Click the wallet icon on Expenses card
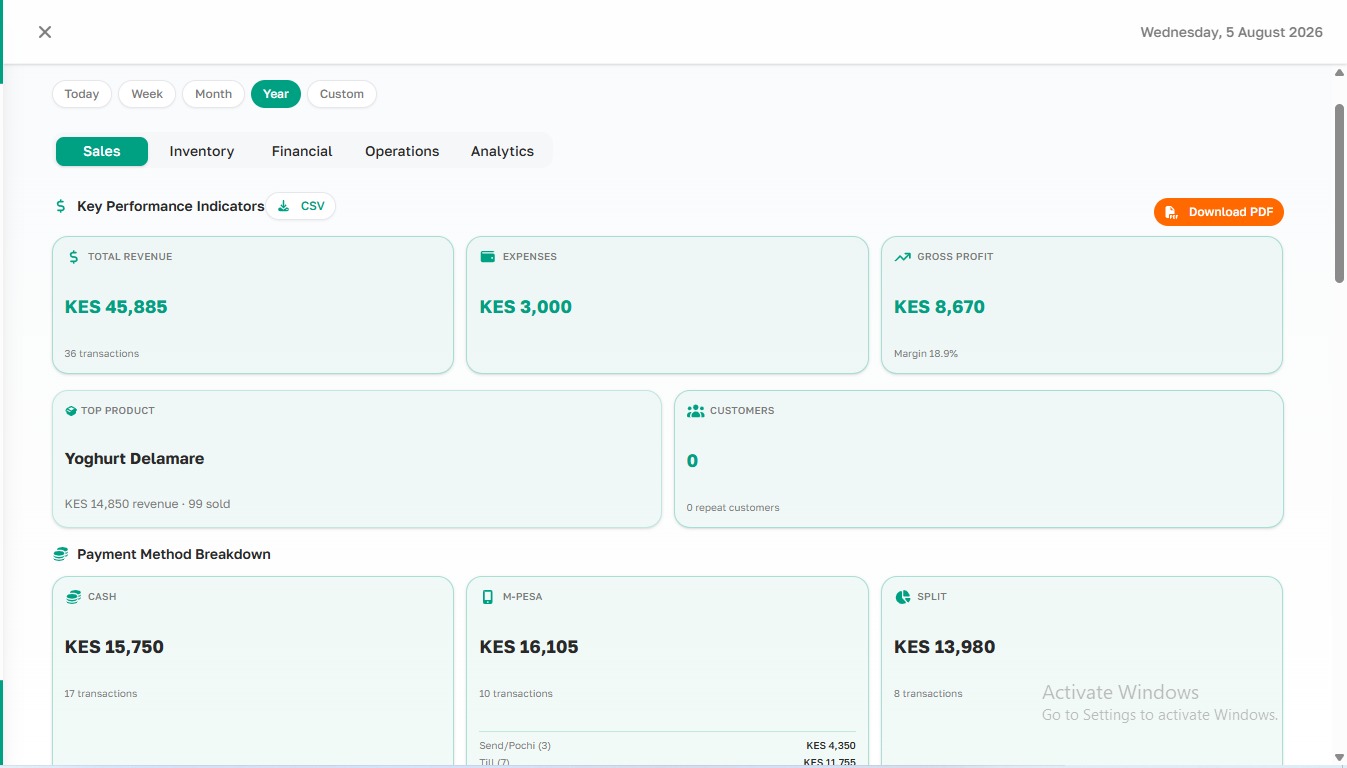The width and height of the screenshot is (1347, 768). (x=488, y=257)
